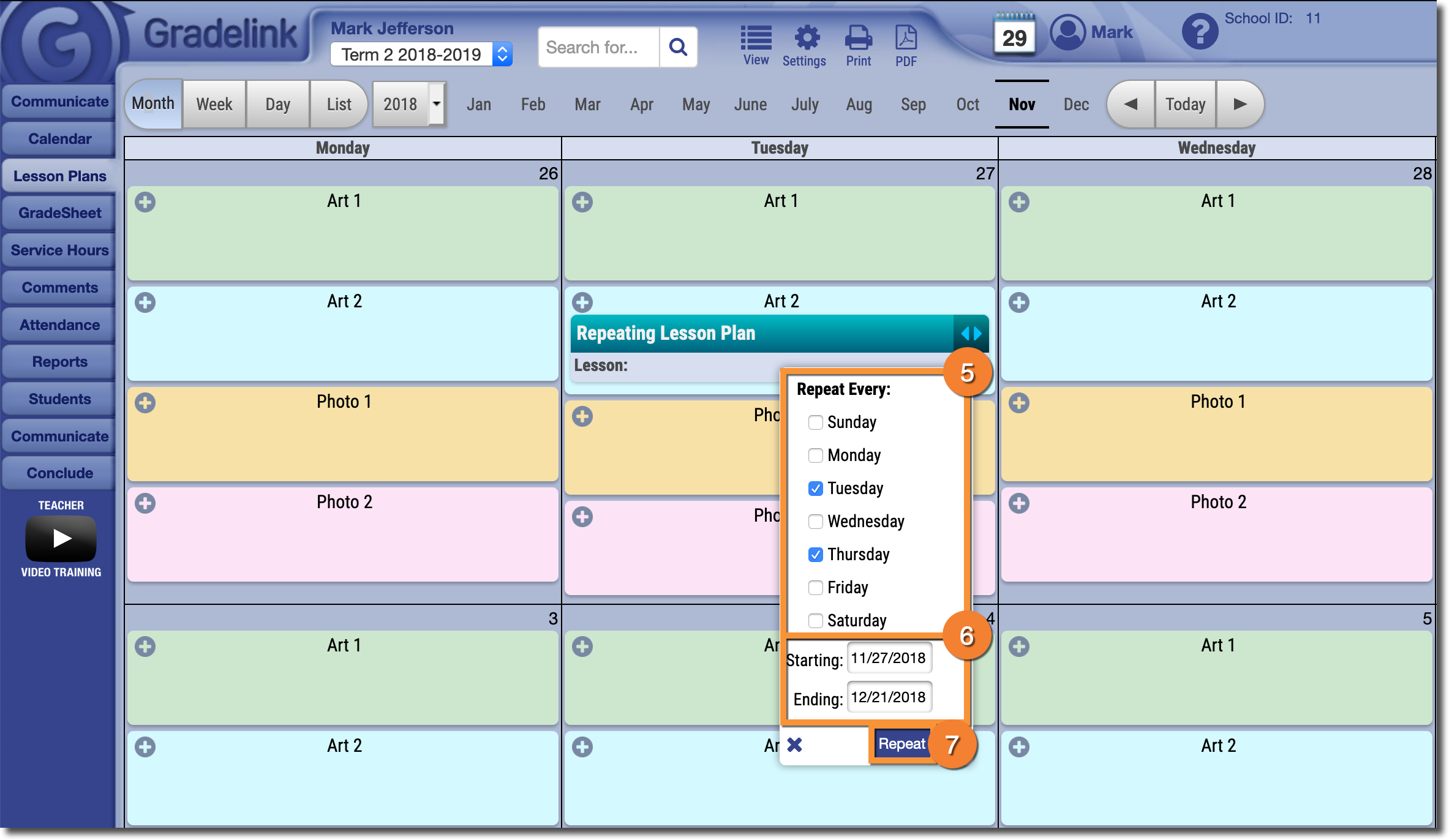Click the search magnifier button

click(x=678, y=47)
